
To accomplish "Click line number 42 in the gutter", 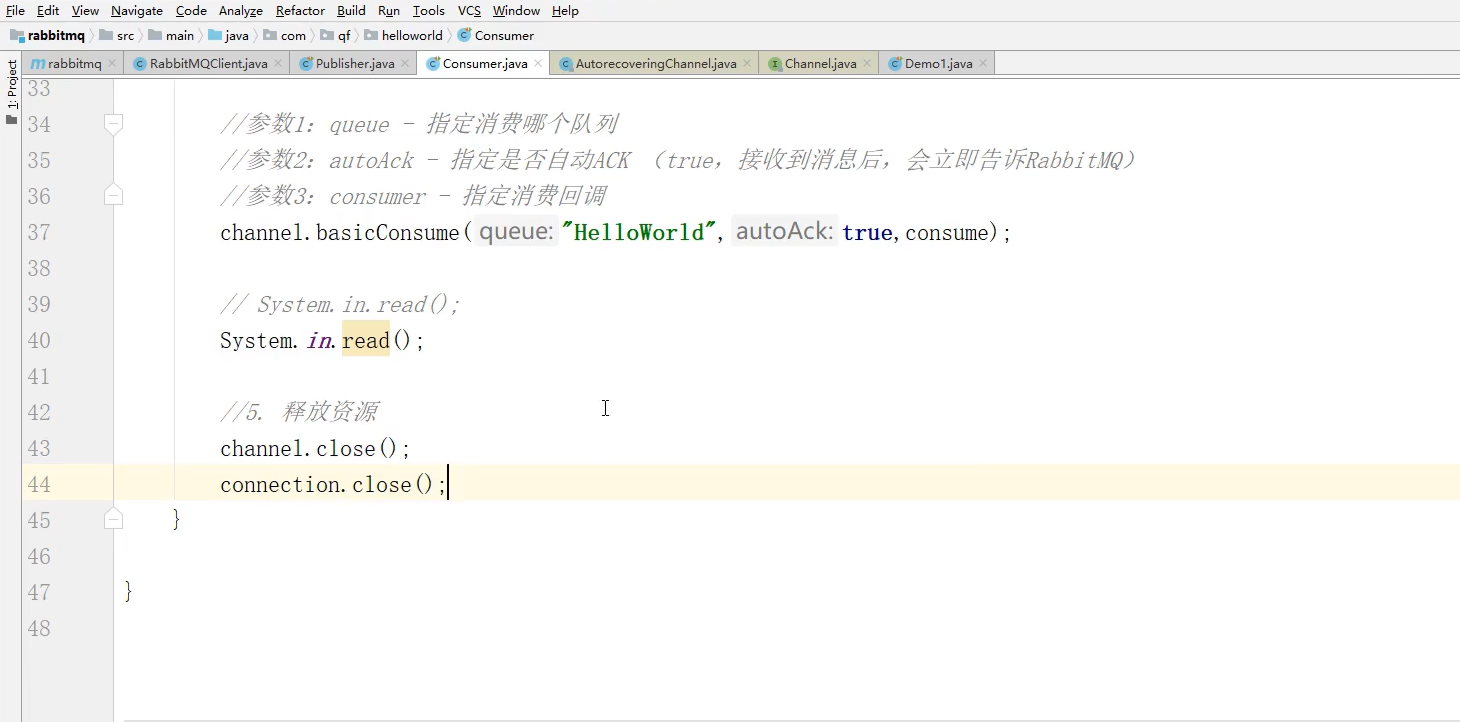I will pyautogui.click(x=39, y=413).
